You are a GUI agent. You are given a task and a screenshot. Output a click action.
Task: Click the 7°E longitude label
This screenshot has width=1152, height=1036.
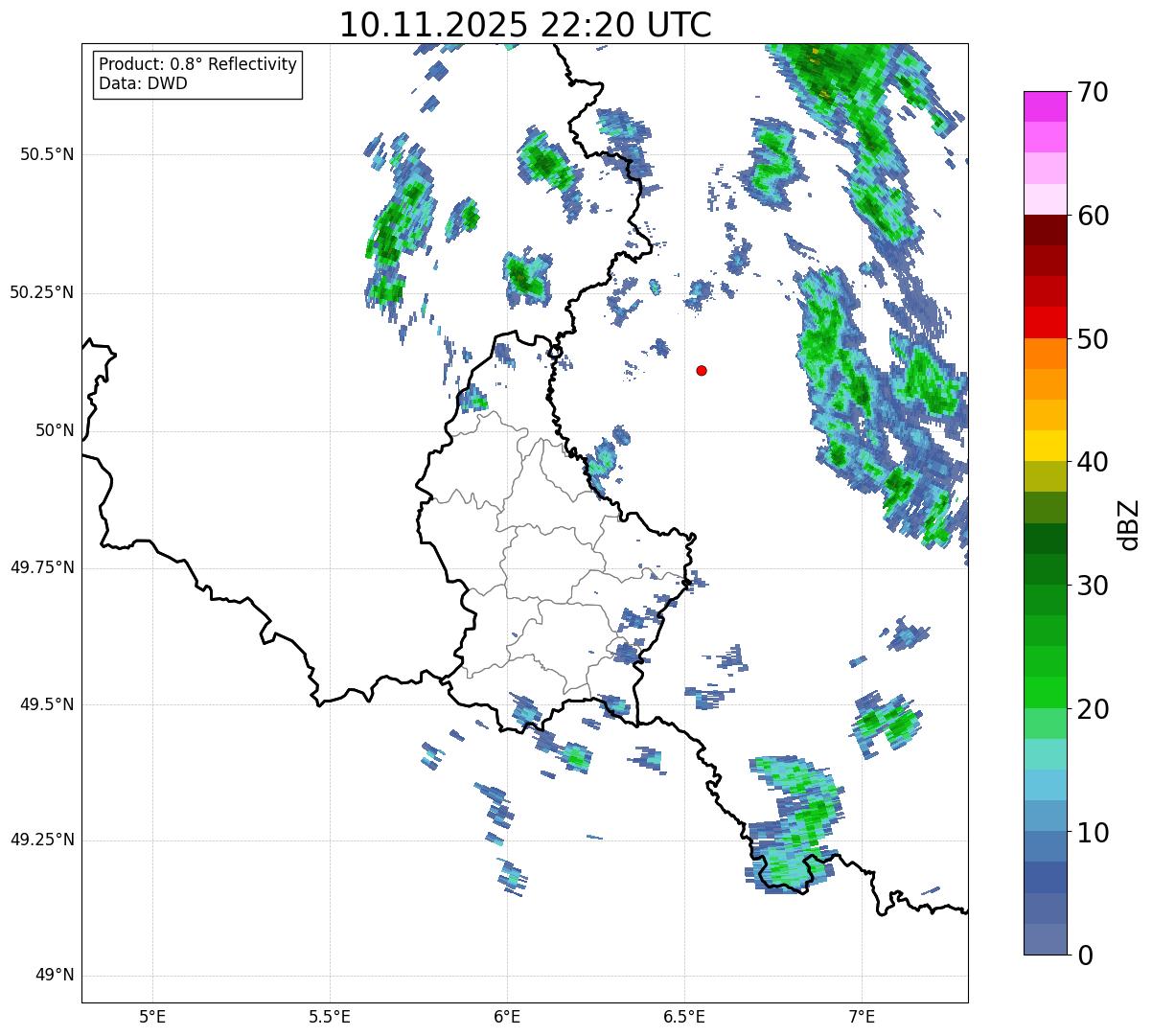[x=862, y=1016]
